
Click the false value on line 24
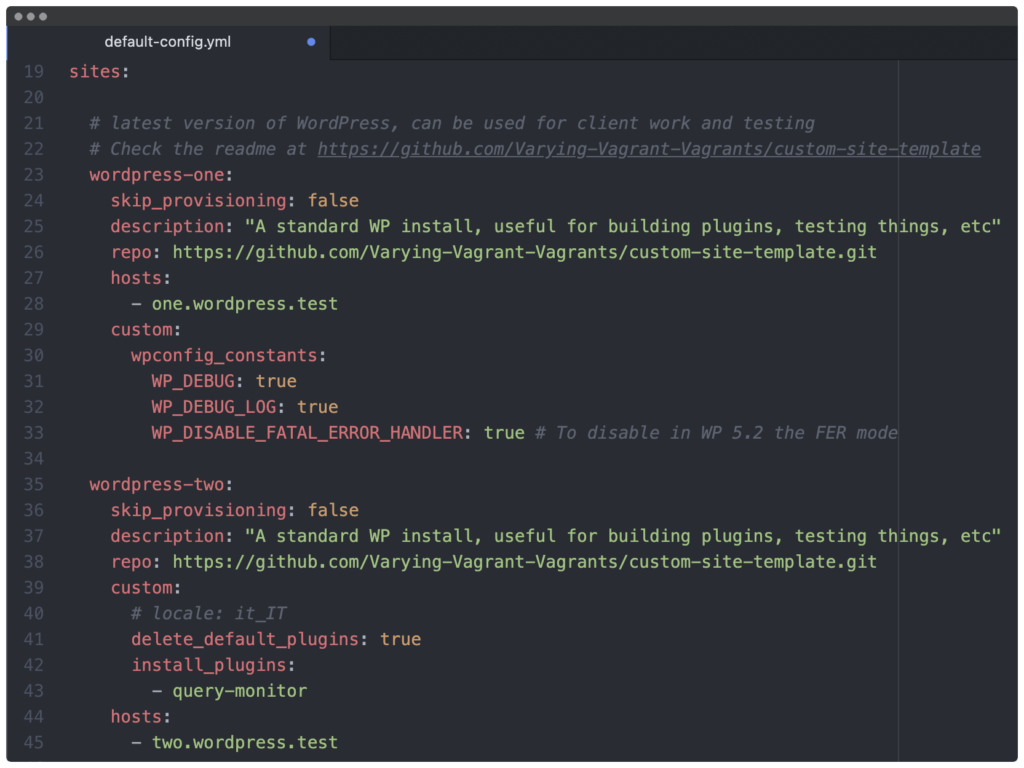click(x=333, y=200)
